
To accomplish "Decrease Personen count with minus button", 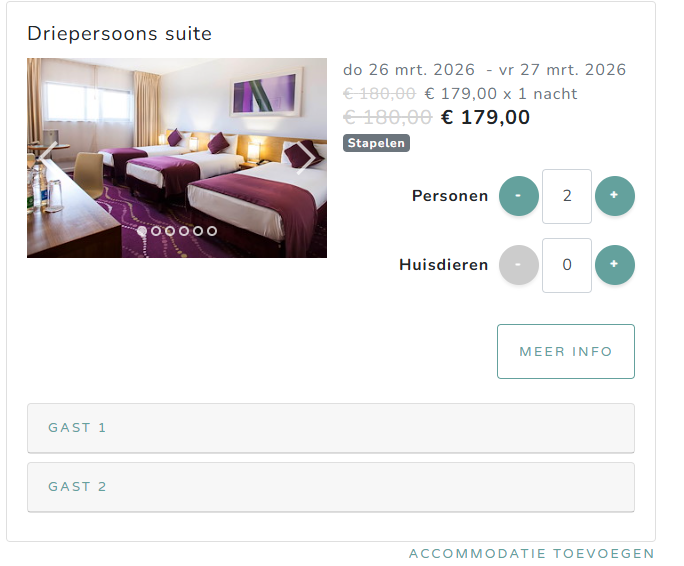I will pyautogui.click(x=519, y=196).
